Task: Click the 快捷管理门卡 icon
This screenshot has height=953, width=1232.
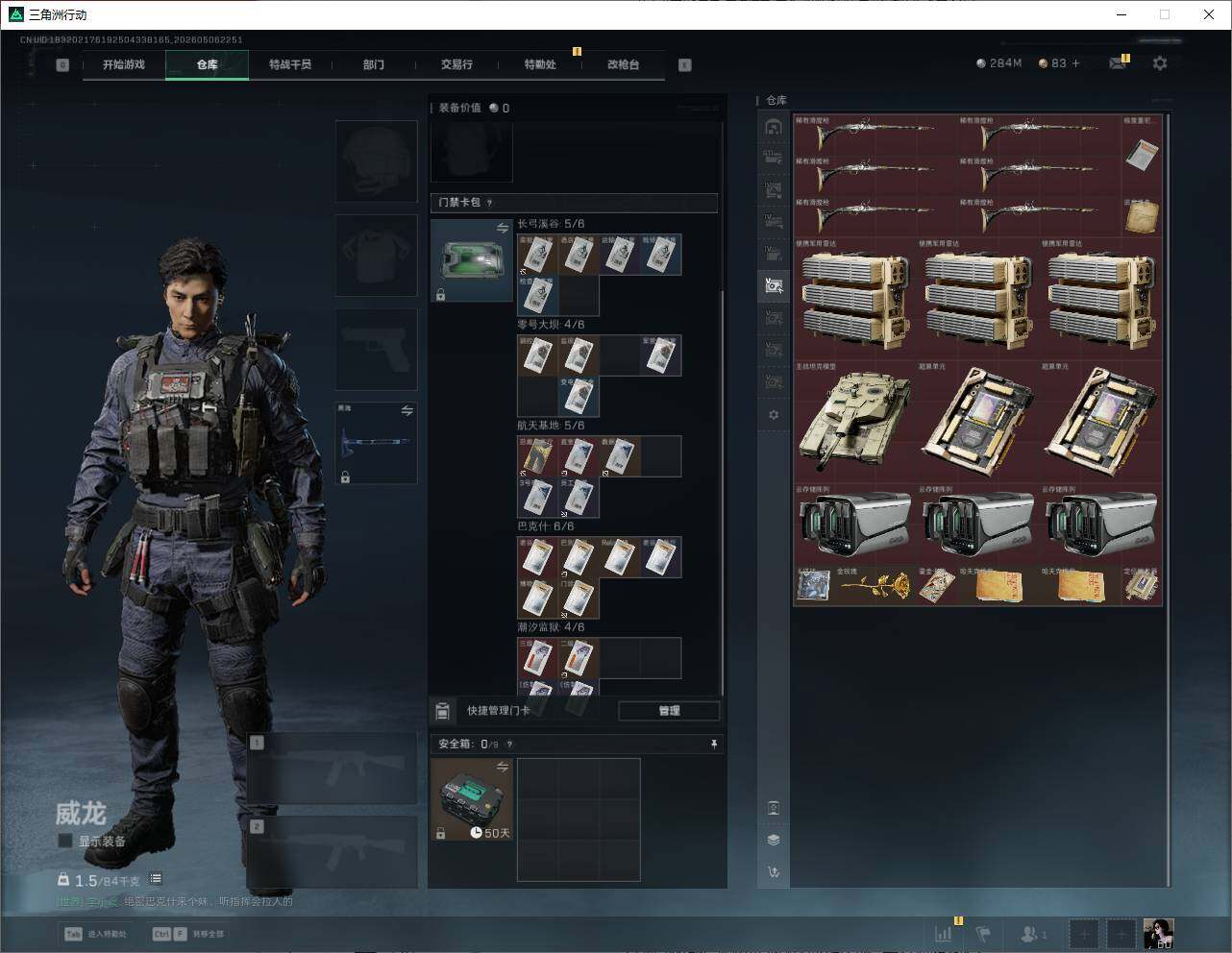Action: [442, 711]
